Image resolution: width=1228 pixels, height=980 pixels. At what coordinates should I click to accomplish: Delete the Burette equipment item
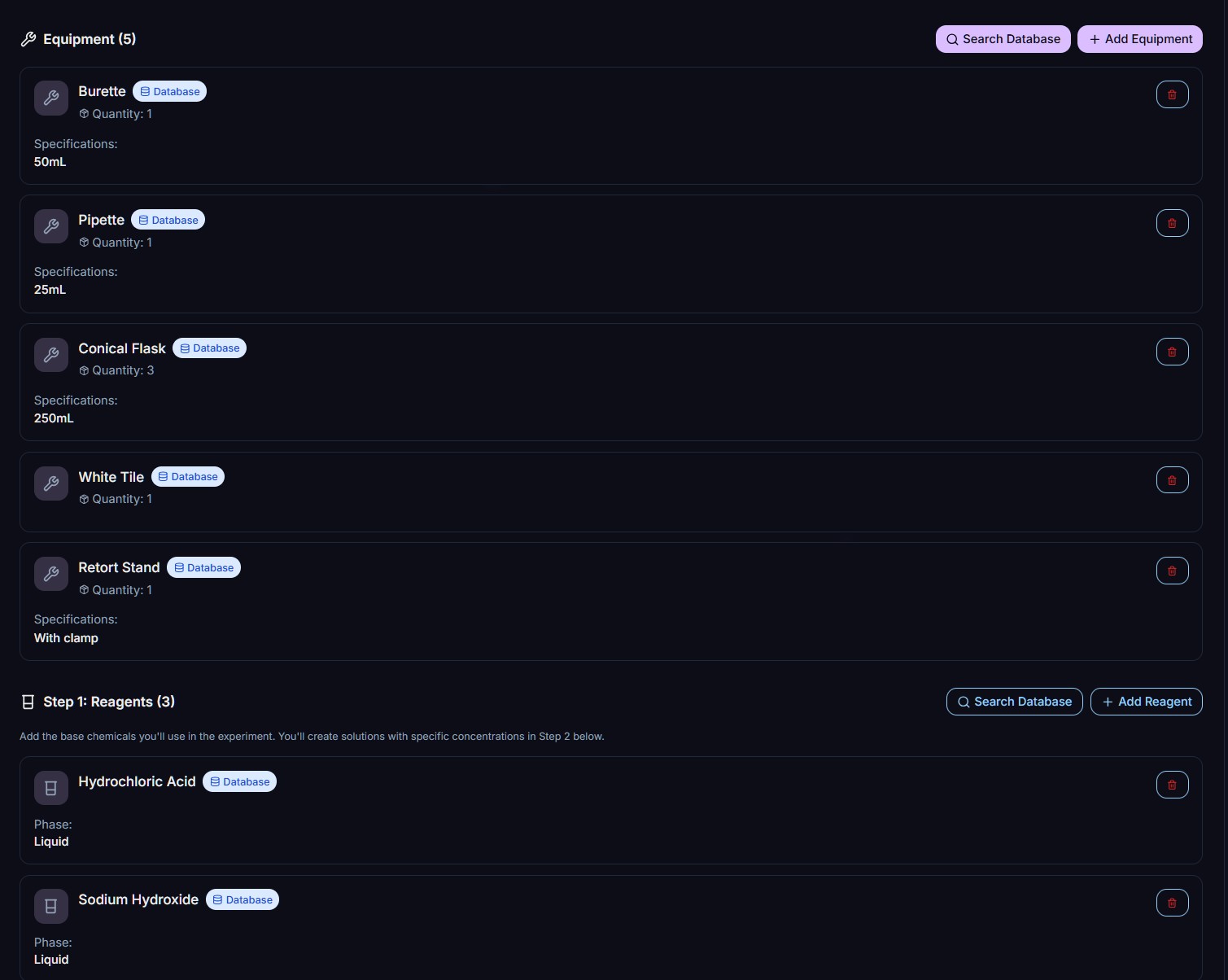[x=1172, y=94]
